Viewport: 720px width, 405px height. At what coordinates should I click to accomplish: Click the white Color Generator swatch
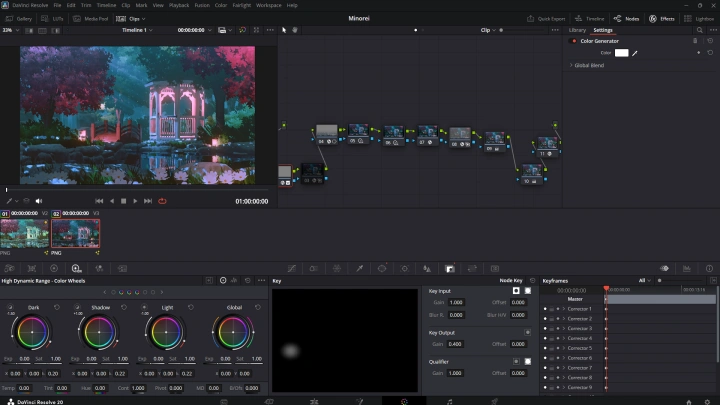621,53
